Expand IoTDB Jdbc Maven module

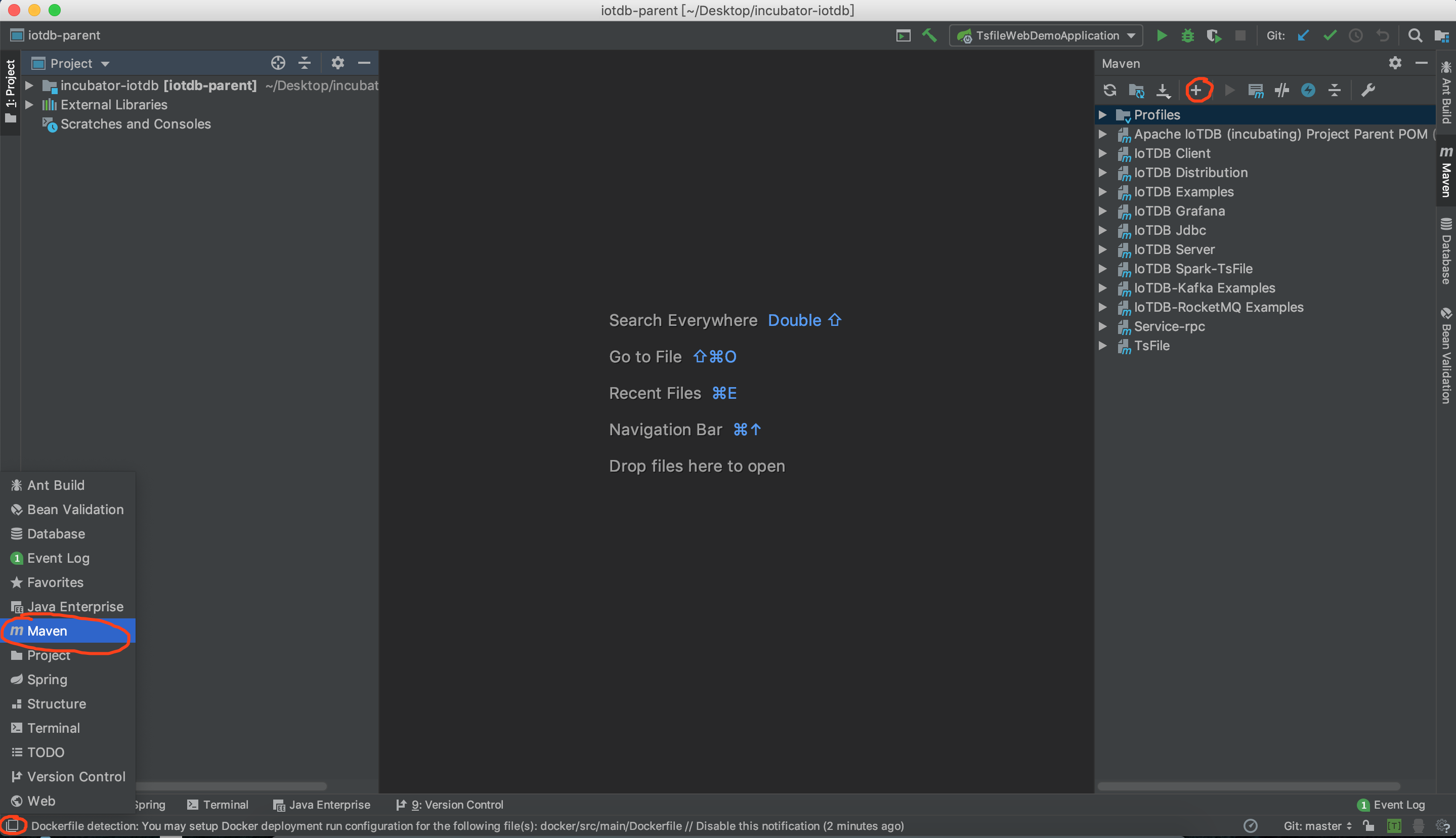(1102, 230)
